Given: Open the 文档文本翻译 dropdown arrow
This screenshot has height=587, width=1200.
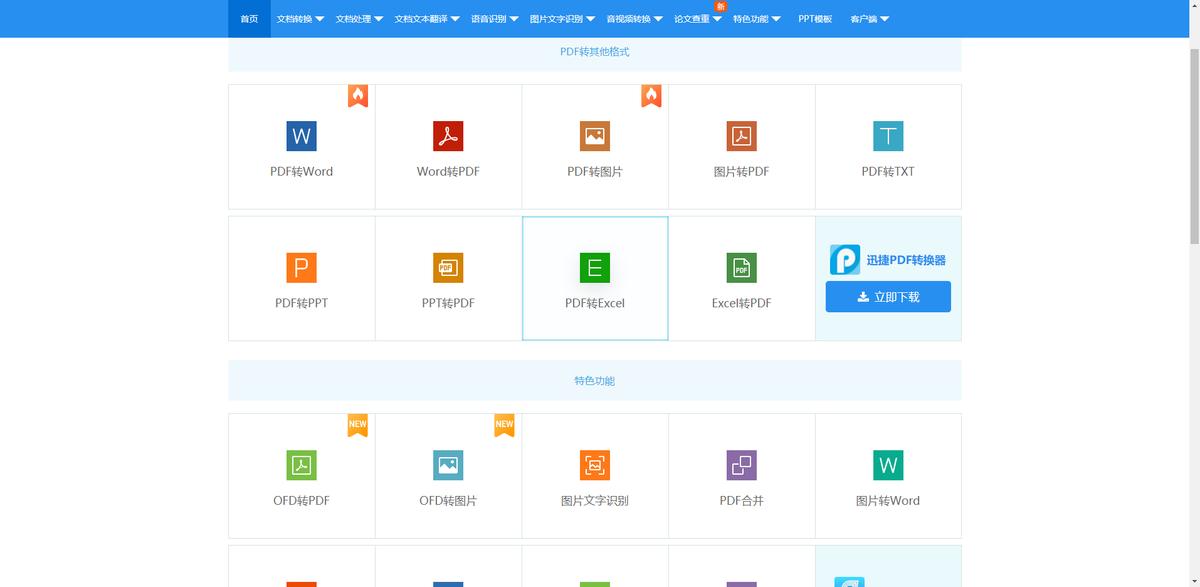Looking at the screenshot, I should point(455,19).
